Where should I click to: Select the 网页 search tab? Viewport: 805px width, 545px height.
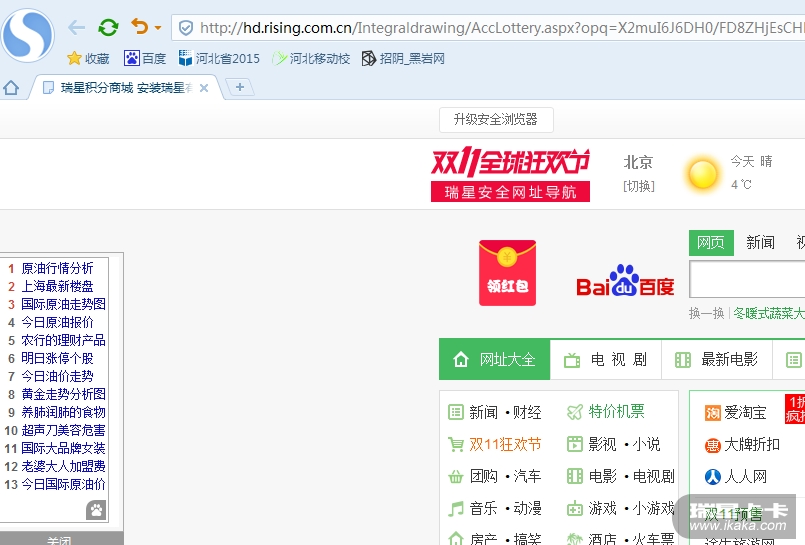click(711, 243)
